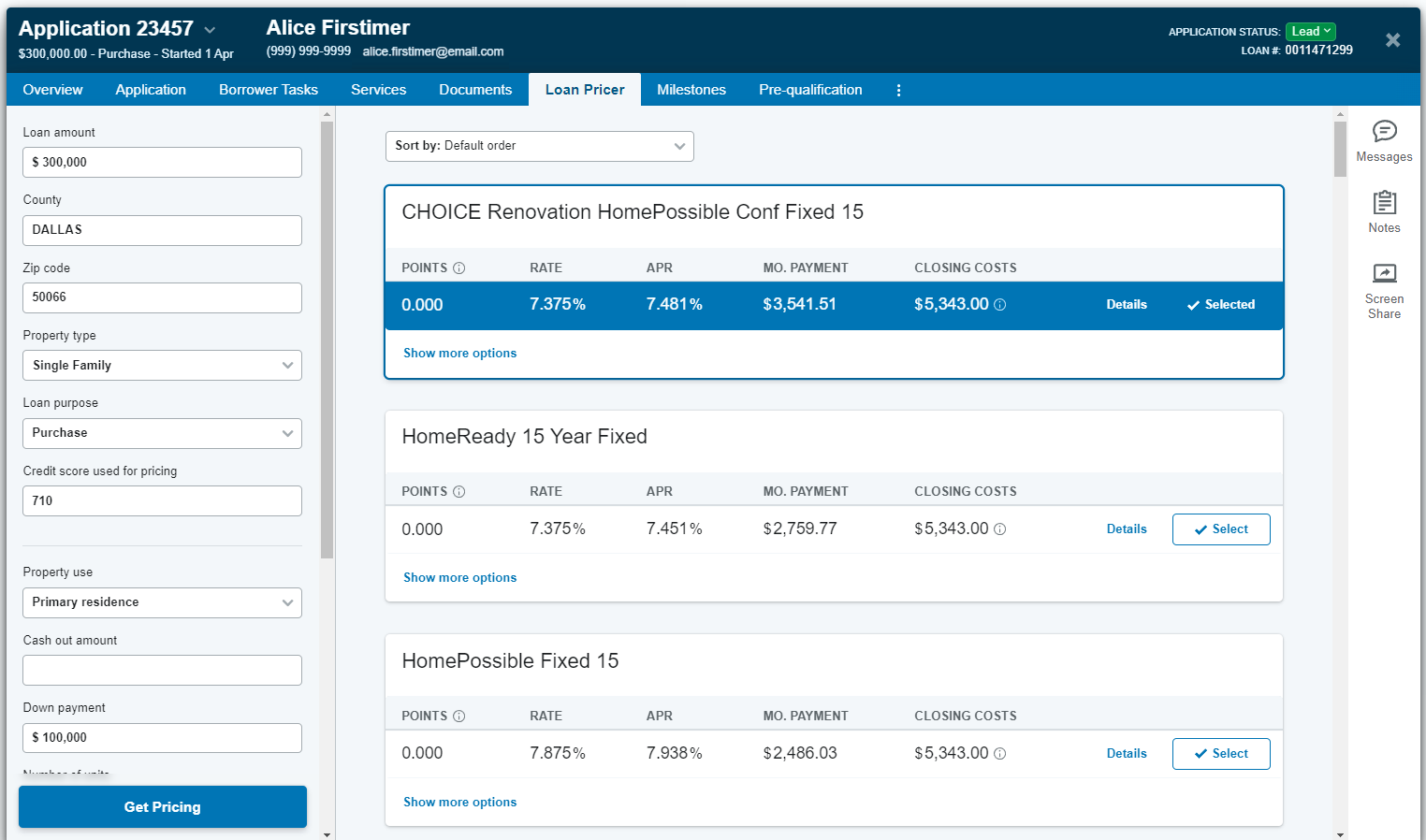Screen dimensions: 1426x840
Task: Go to the Borrower Tasks tab
Action: (x=269, y=90)
